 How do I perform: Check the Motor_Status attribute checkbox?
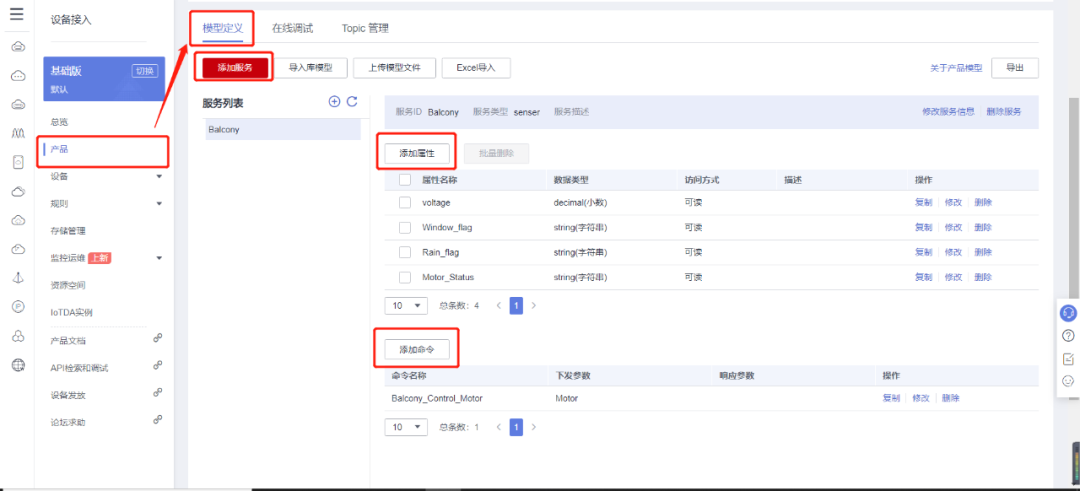(405, 277)
